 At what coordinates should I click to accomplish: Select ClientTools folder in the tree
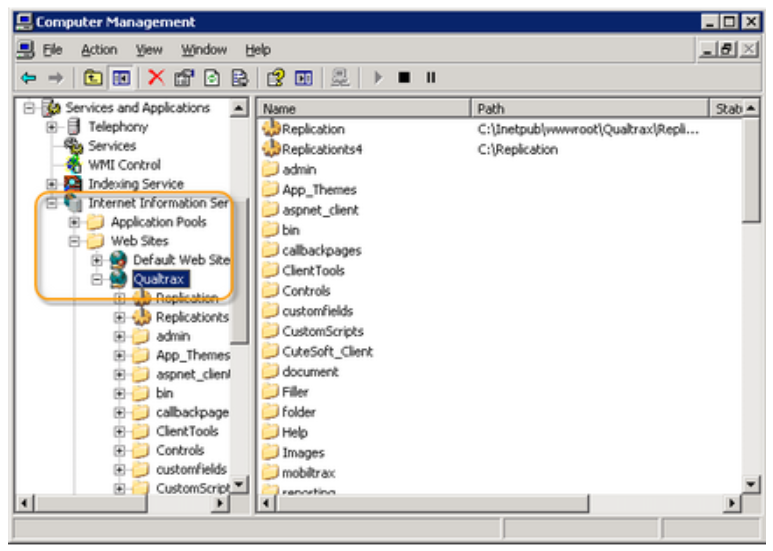click(x=187, y=431)
